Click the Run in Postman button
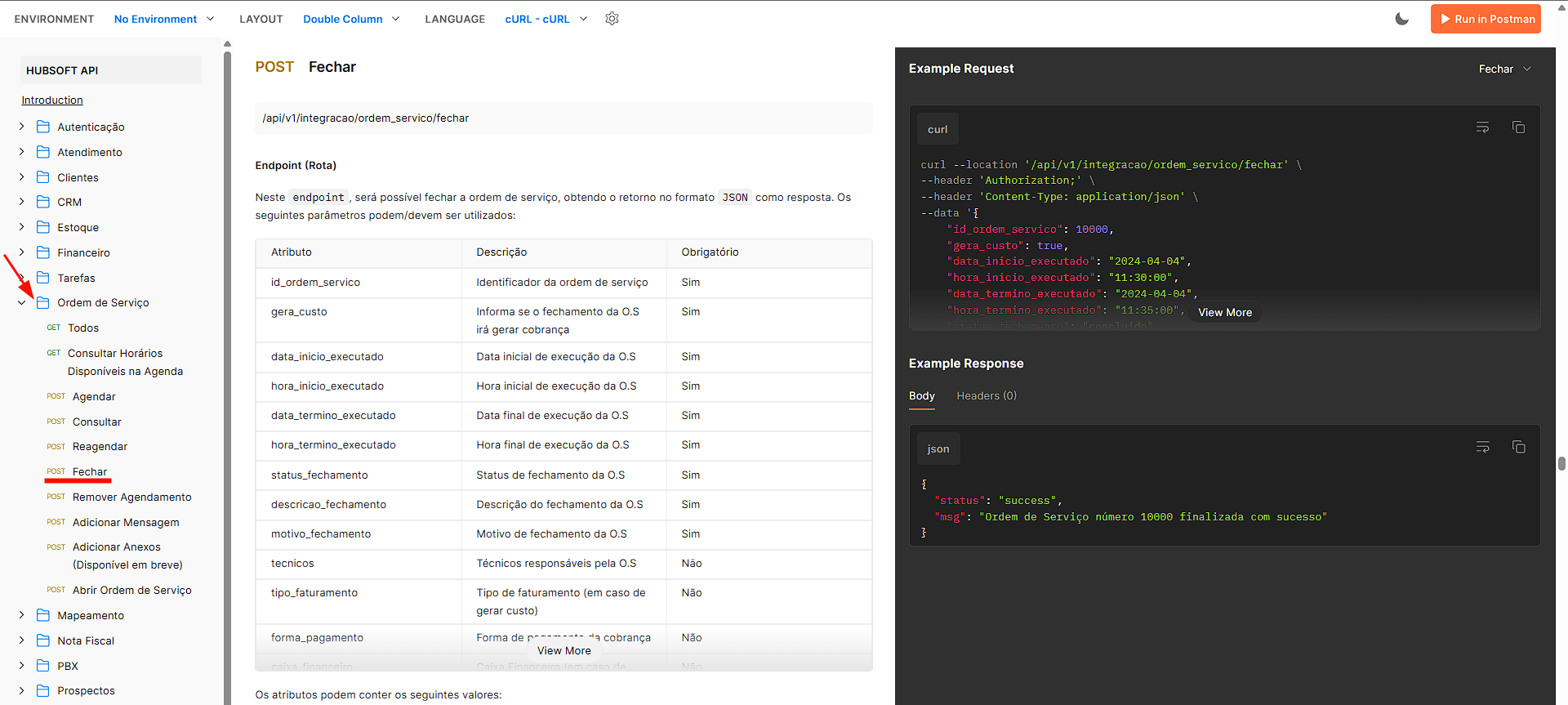 (1486, 19)
